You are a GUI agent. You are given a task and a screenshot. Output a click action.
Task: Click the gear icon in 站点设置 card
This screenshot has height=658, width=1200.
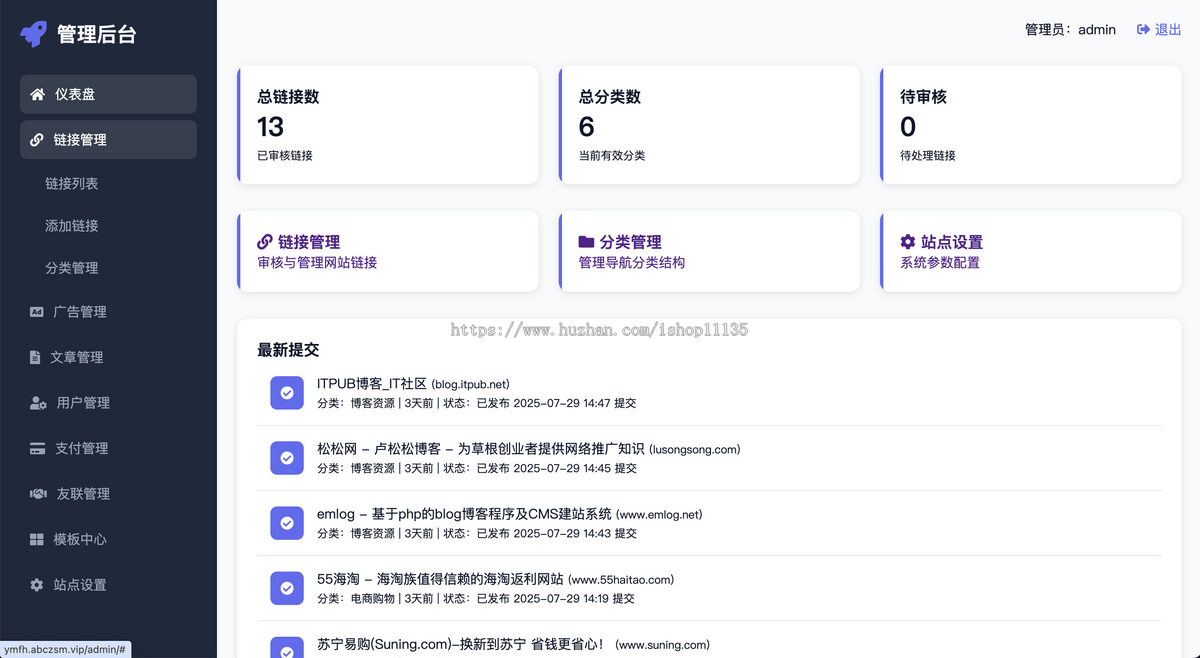click(908, 241)
